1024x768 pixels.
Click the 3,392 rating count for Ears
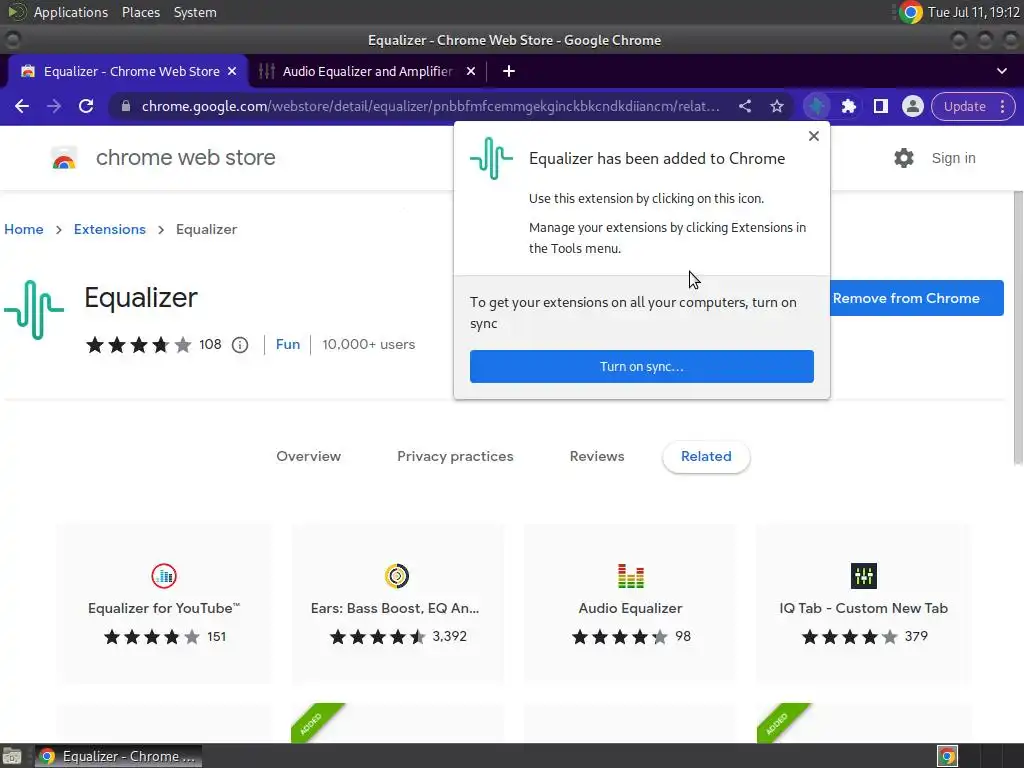(449, 637)
